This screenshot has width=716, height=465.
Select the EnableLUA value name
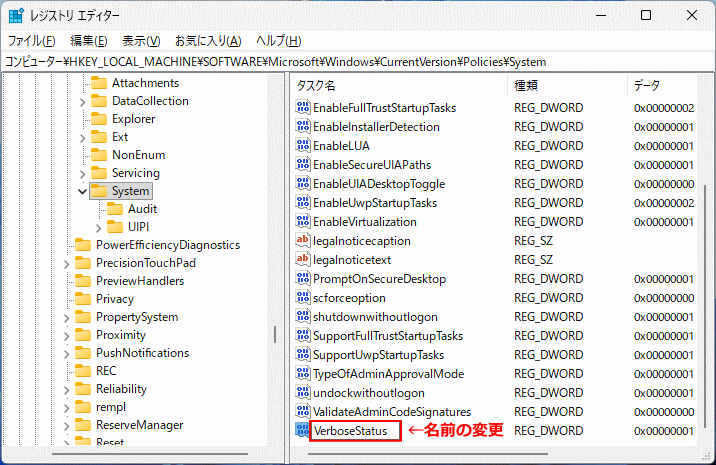click(341, 146)
